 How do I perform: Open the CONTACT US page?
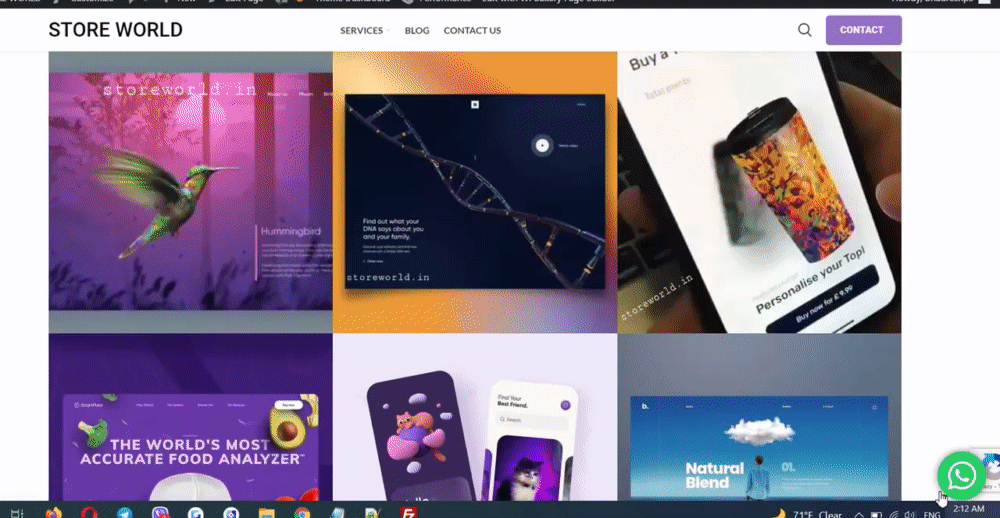(x=473, y=31)
